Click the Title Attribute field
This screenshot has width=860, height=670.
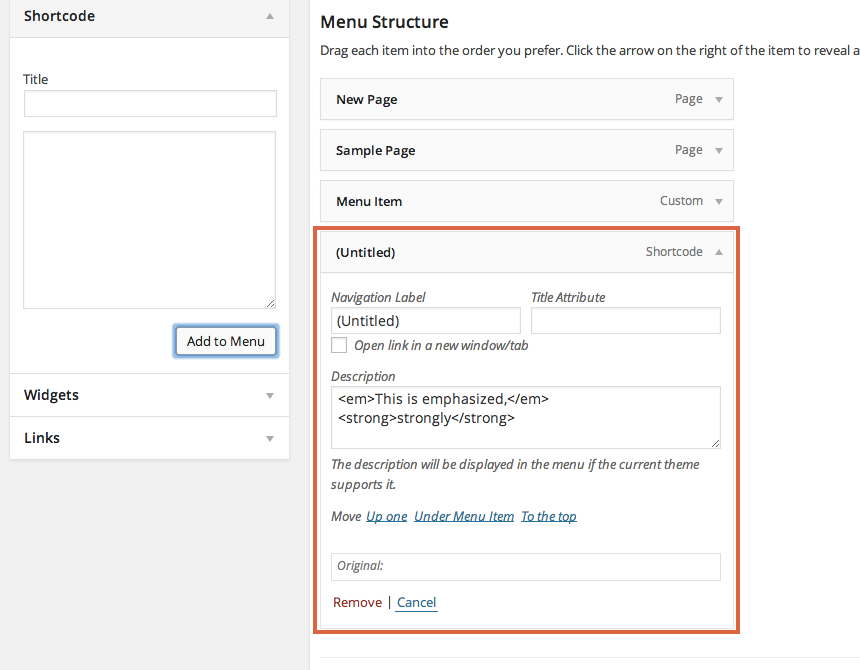coord(626,321)
